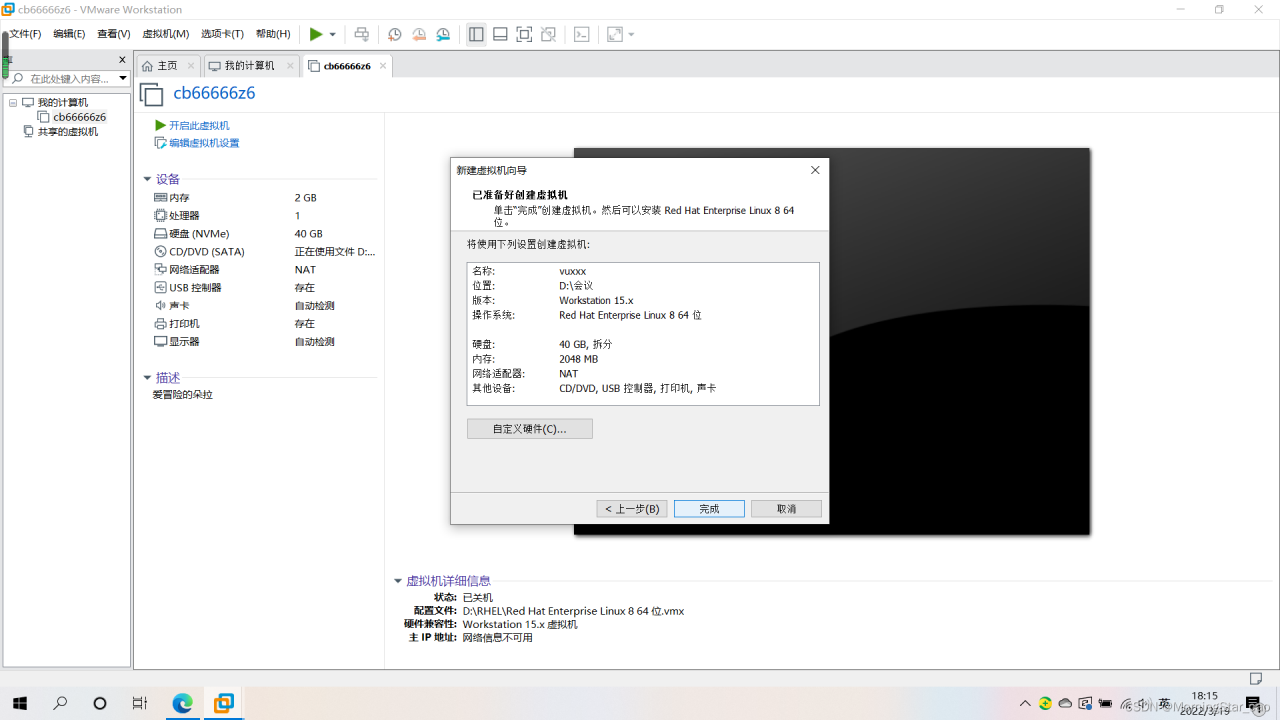
Task: Revert the virtual machine to a snapshot
Action: tap(419, 34)
